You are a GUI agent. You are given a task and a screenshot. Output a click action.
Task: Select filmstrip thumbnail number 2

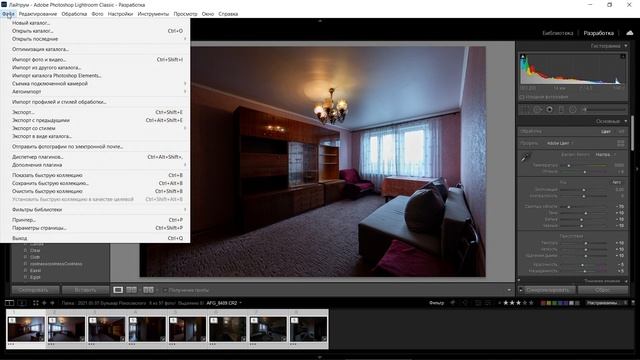click(66, 329)
